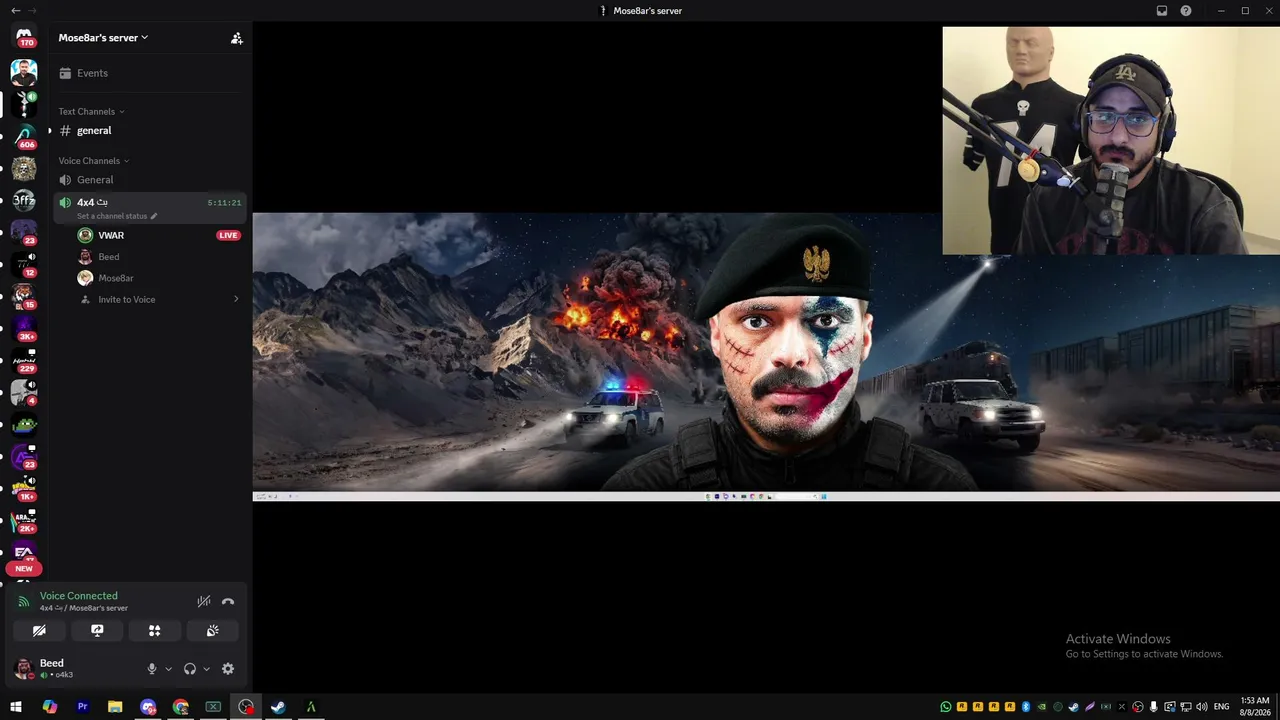Disconnect from voice with the hang-up icon
1280x720 pixels.
[x=228, y=601]
